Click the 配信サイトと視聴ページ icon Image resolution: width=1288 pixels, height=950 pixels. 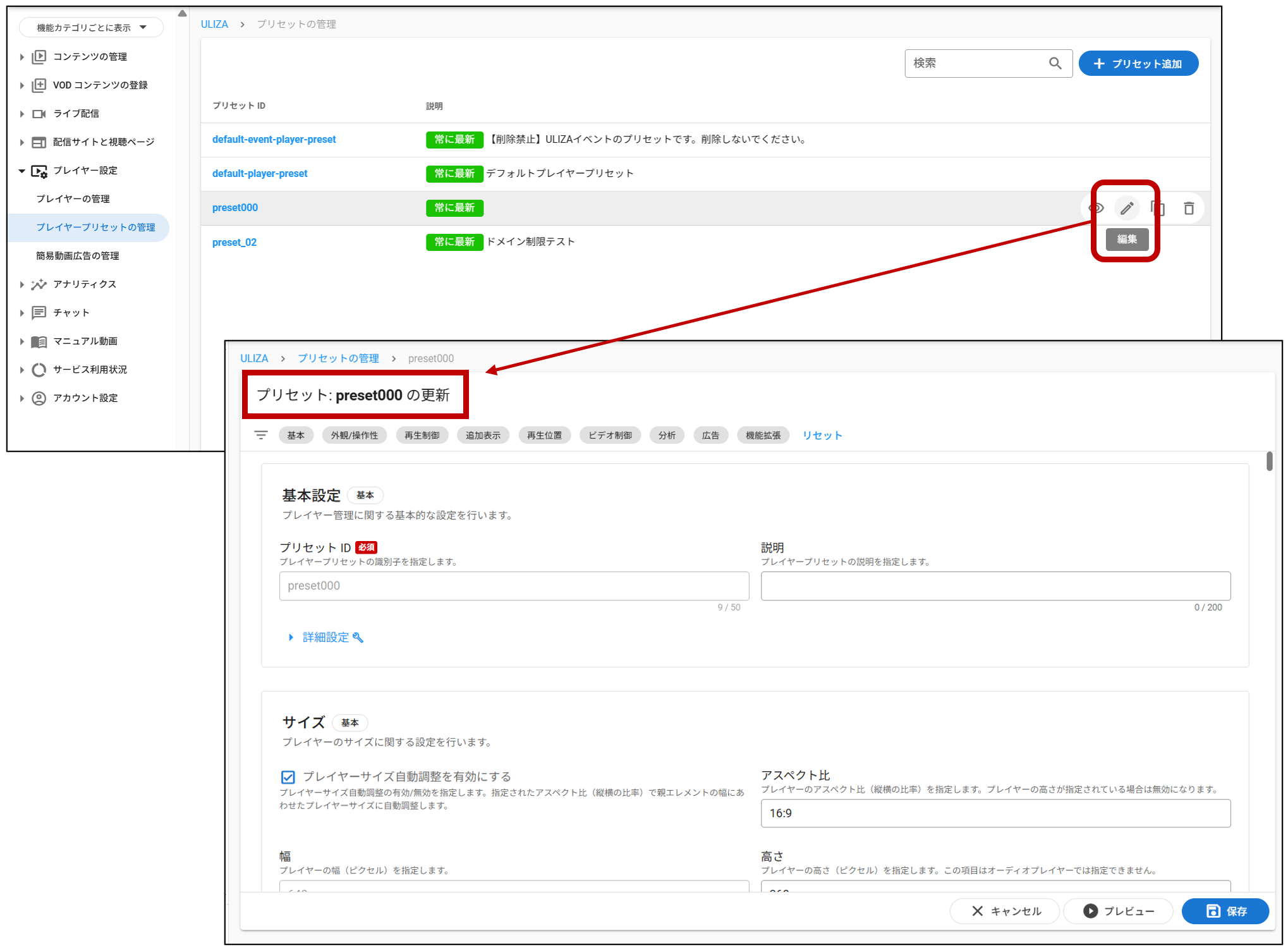[39, 142]
